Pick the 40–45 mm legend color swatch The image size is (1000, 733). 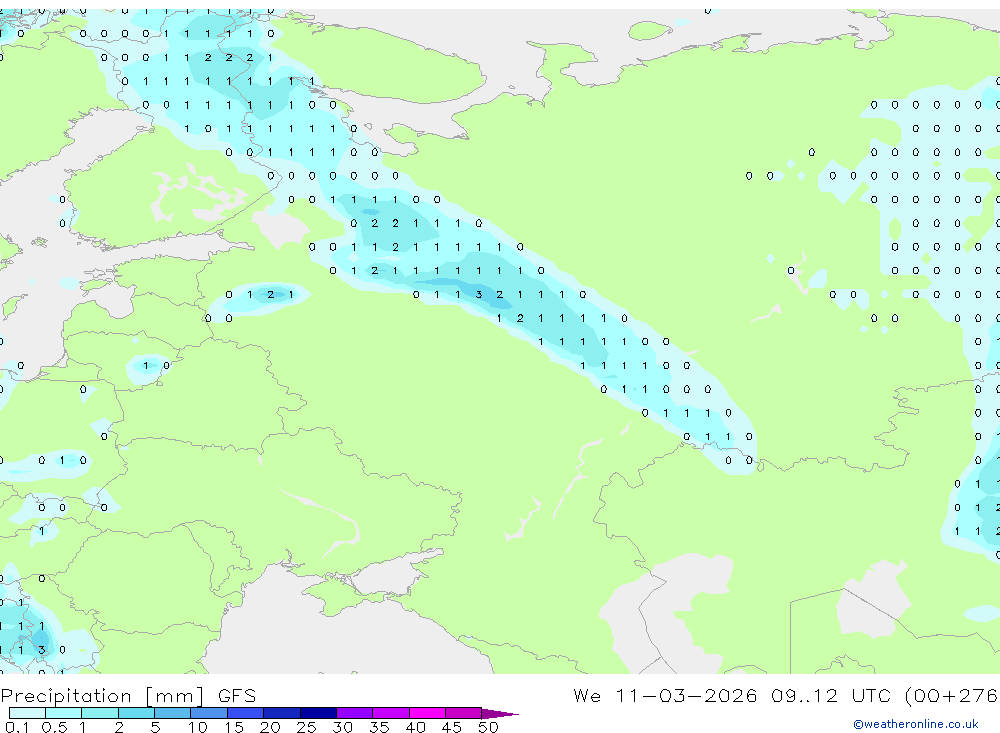427,713
